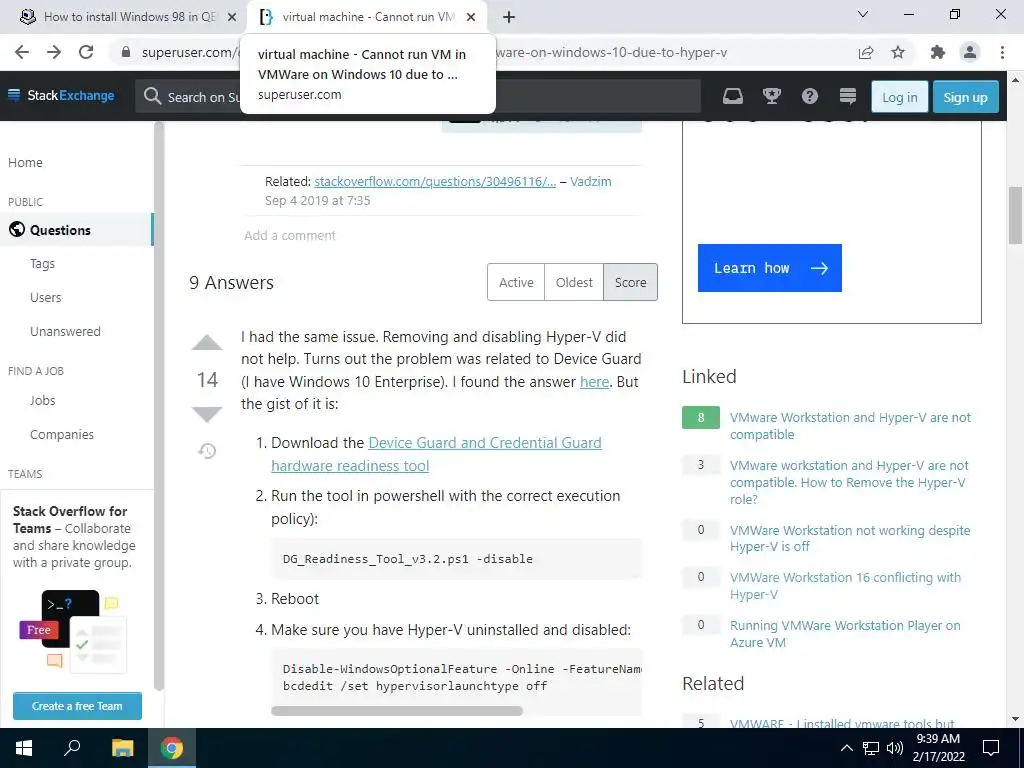Open Vadzim's user profile link
The height and width of the screenshot is (768, 1024).
coord(590,182)
